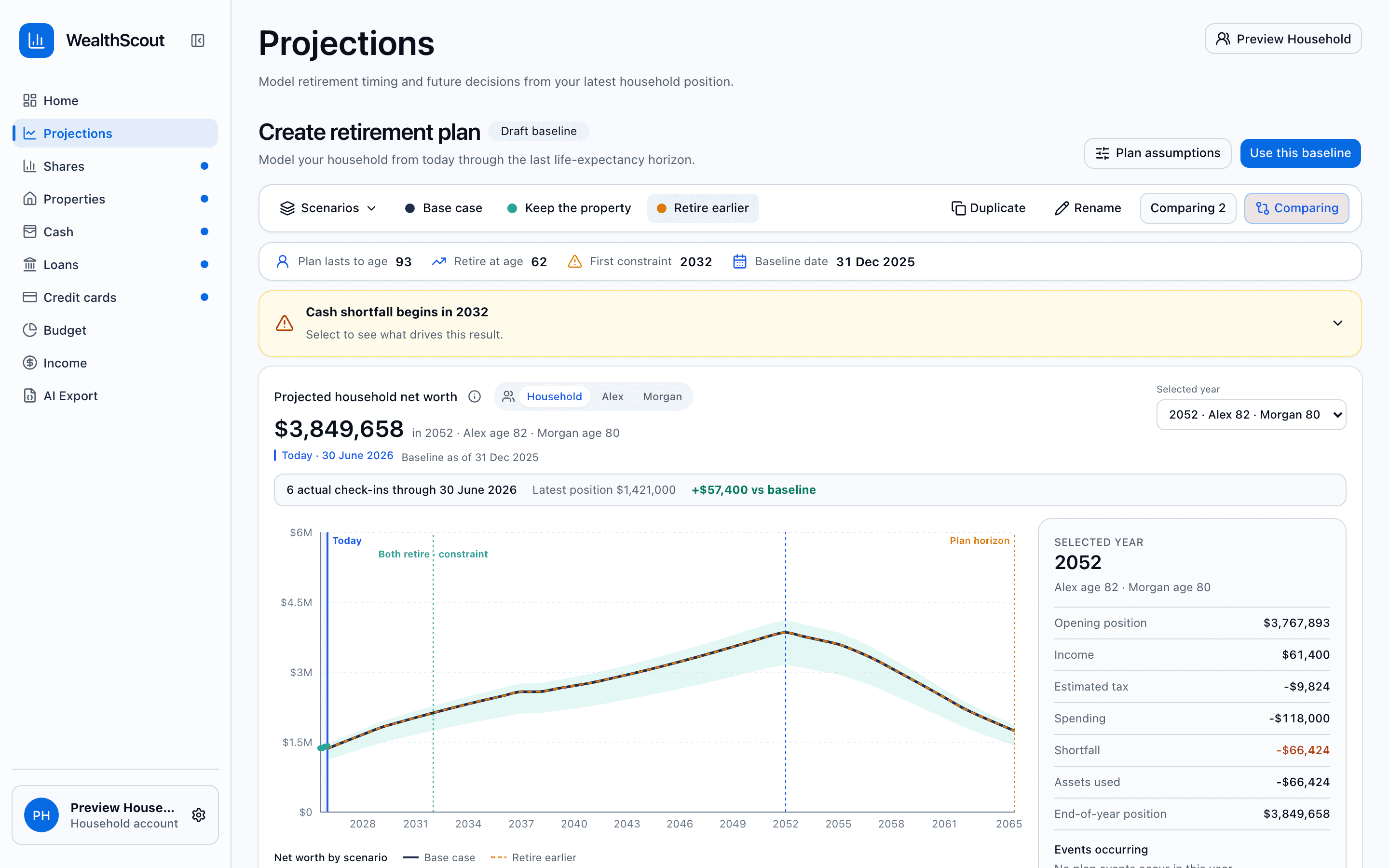Click 2052 on the chart axis

pos(785,823)
